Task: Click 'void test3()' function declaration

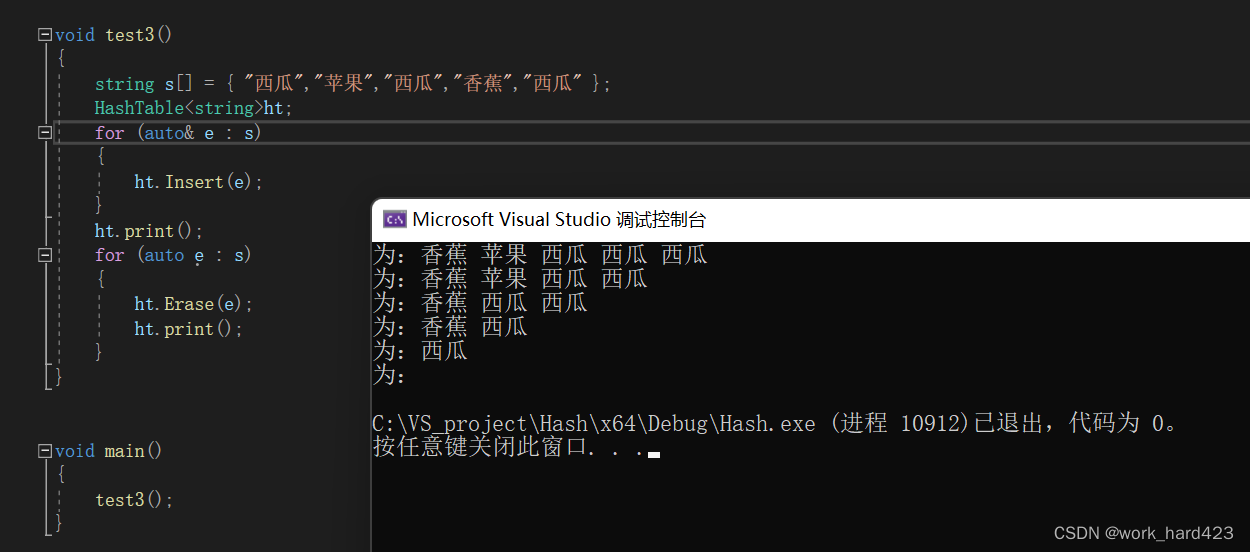Action: [x=114, y=35]
